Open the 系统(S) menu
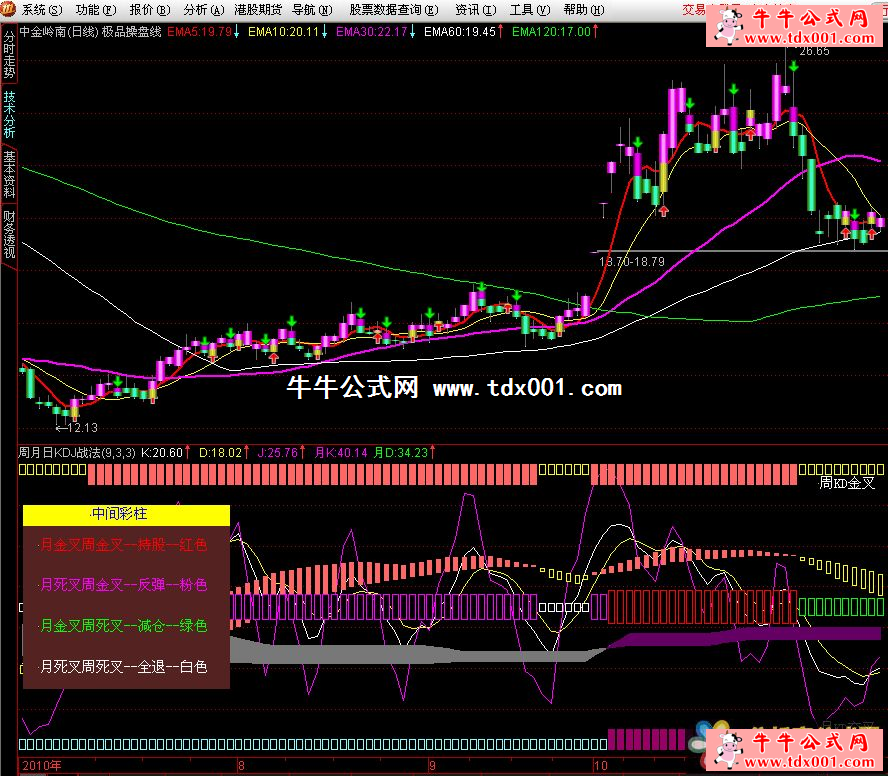 pos(42,10)
